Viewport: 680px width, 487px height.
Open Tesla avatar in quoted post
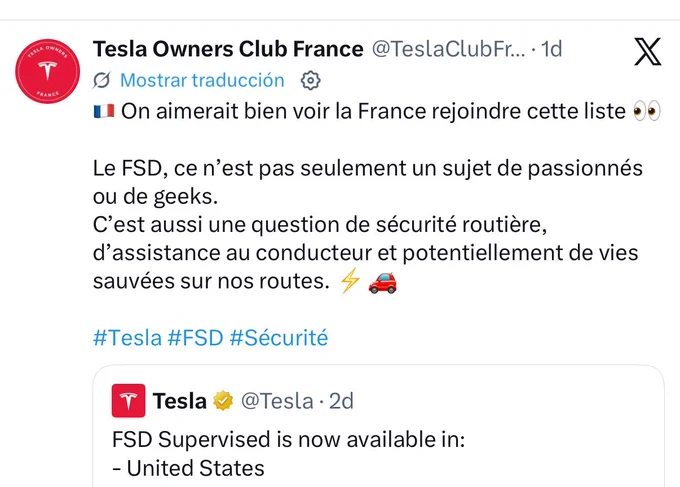(x=128, y=401)
